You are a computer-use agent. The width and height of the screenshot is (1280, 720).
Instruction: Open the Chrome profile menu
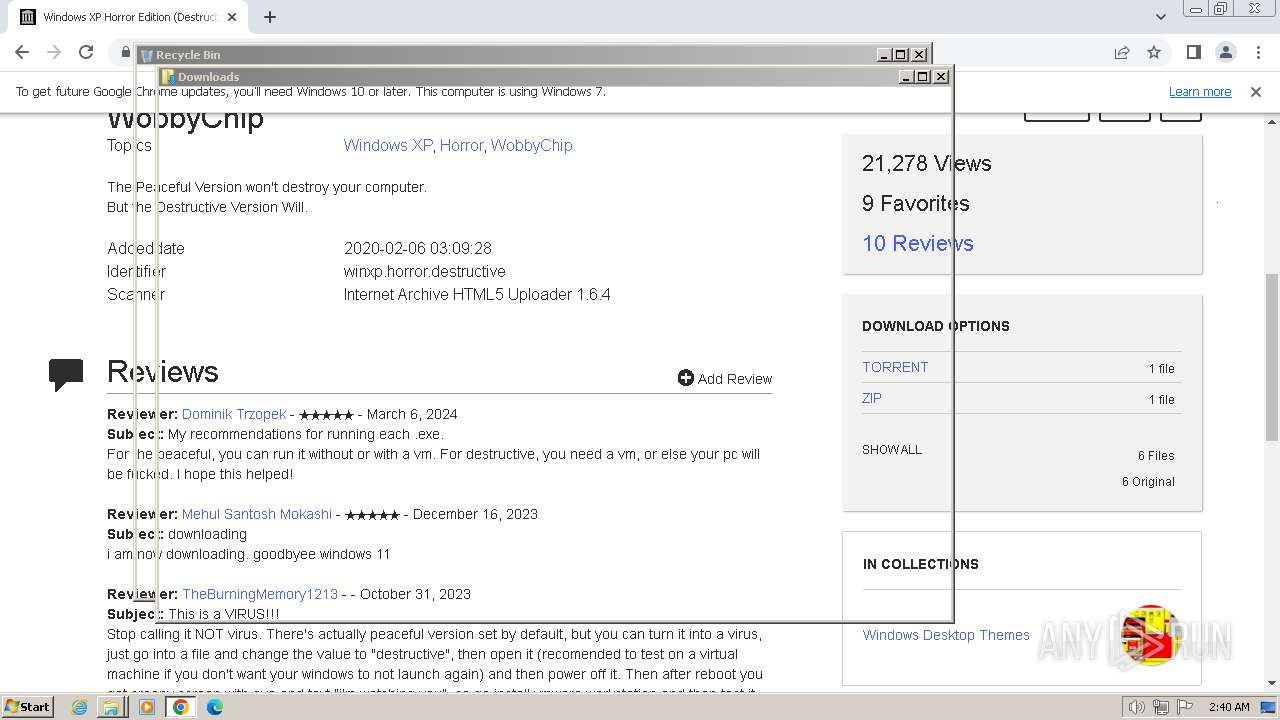click(1225, 52)
